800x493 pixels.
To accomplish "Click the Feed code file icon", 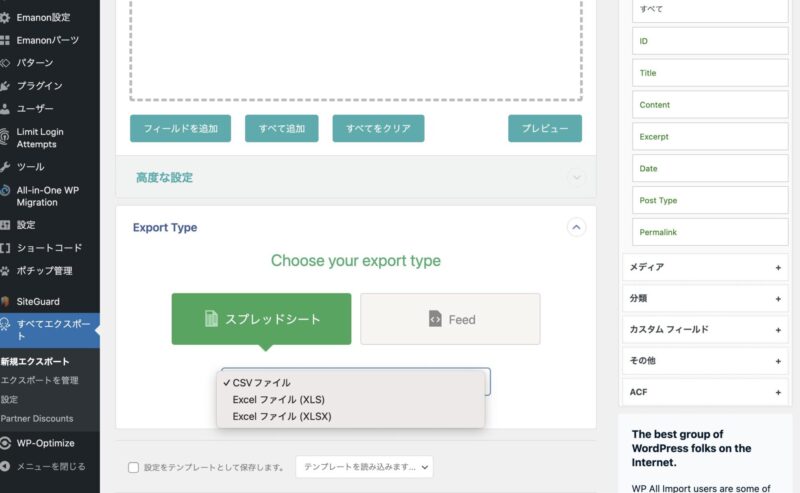I will click(435, 319).
